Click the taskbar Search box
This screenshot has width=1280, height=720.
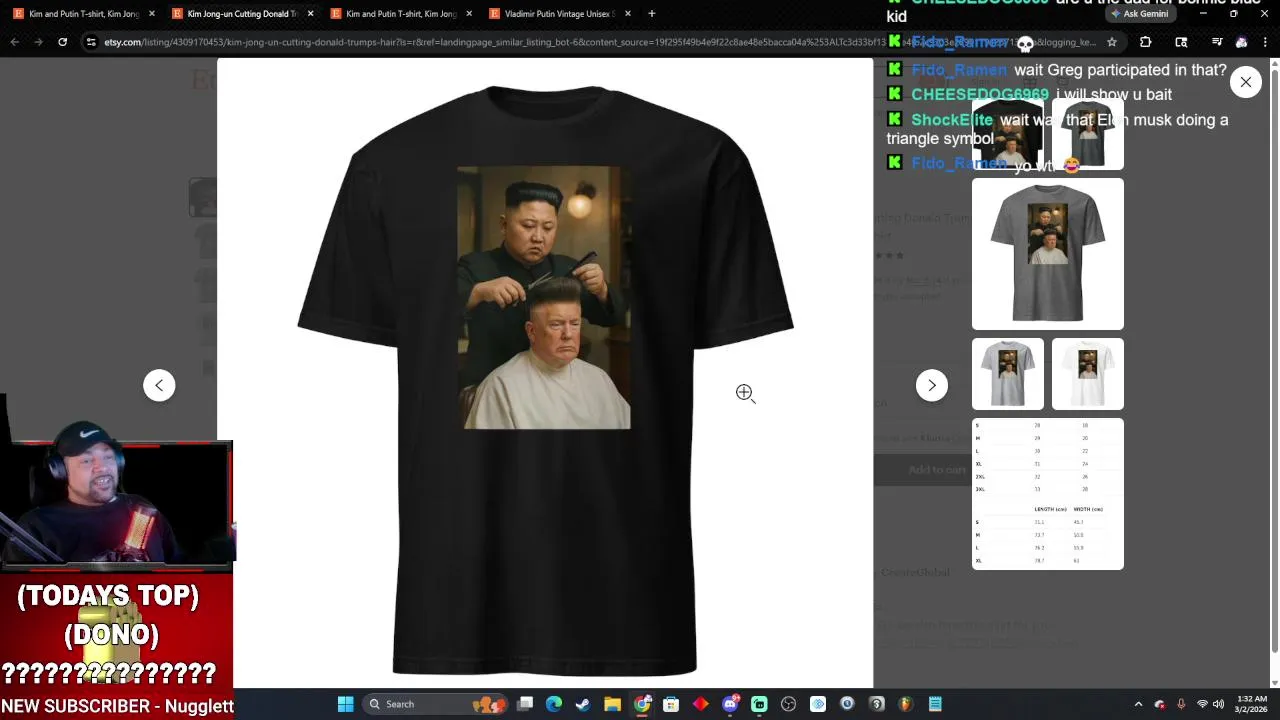[x=435, y=704]
